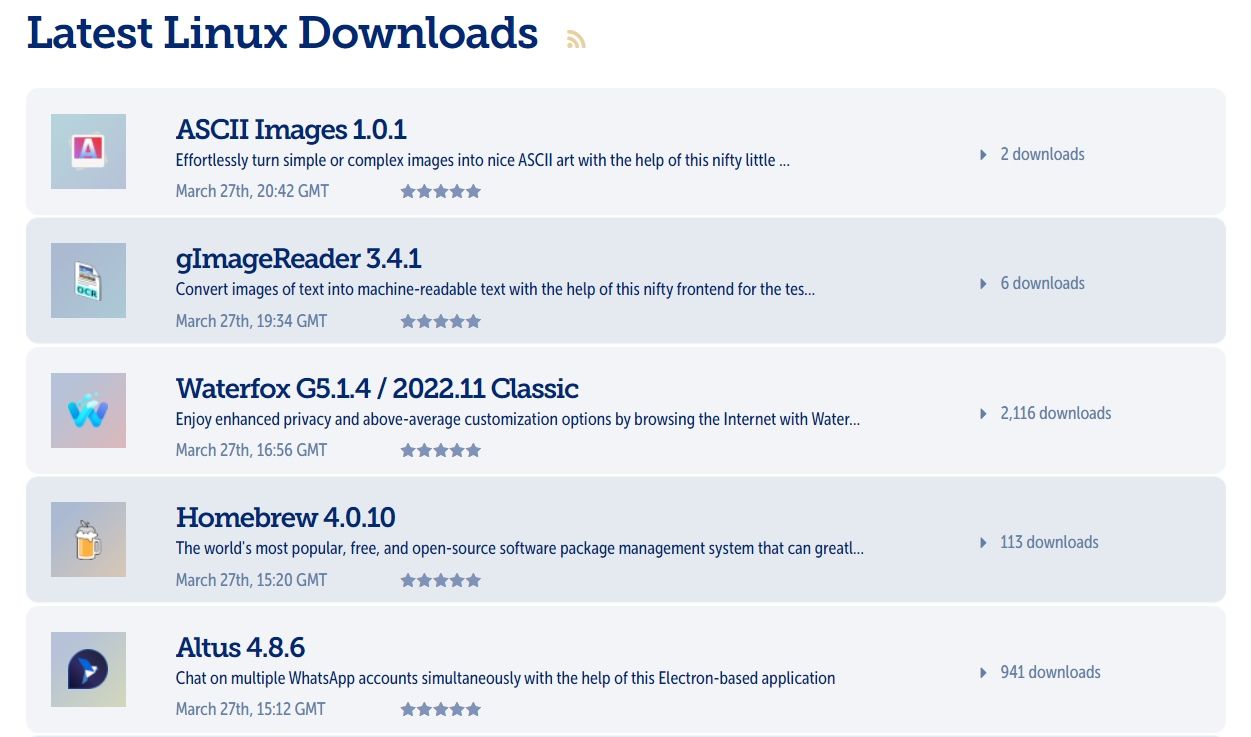Click the Waterfox description about enhanced privacy
The width and height of the screenshot is (1251, 737).
coord(518,419)
